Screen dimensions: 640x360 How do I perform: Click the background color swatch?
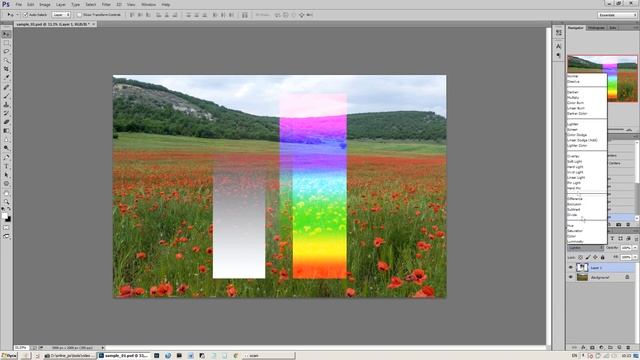click(8, 219)
